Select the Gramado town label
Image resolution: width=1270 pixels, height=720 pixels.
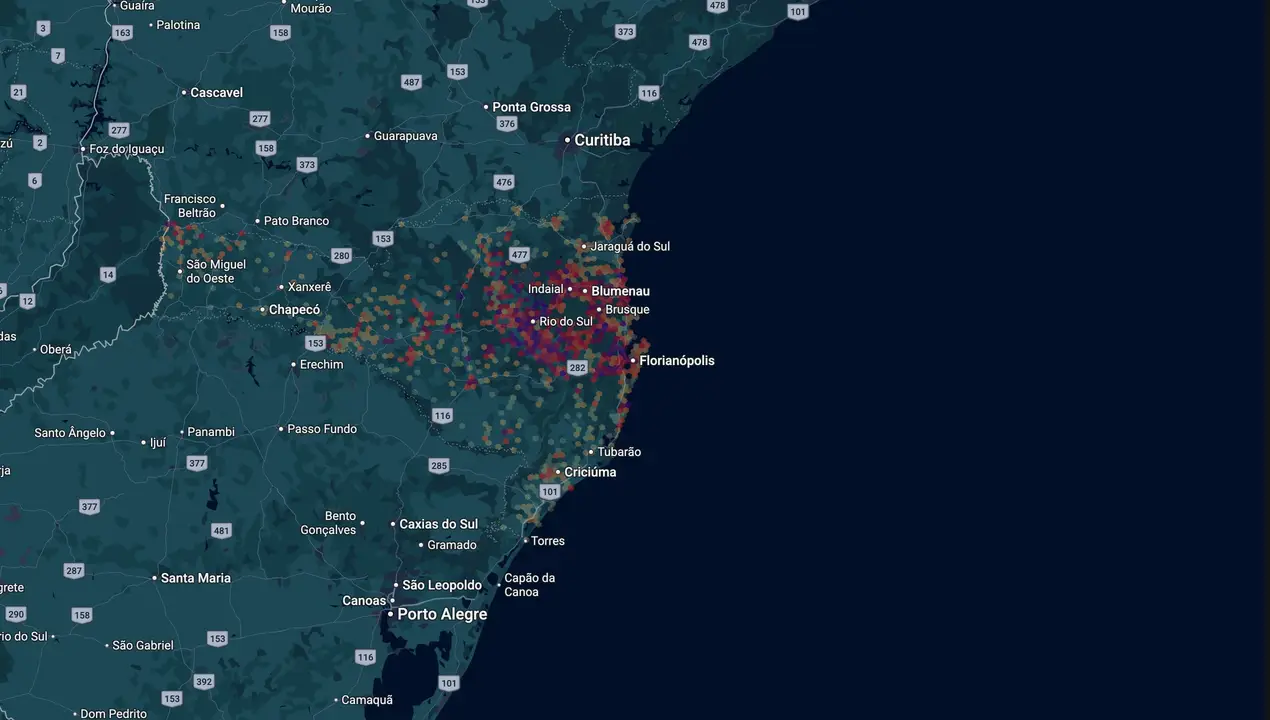pyautogui.click(x=452, y=545)
